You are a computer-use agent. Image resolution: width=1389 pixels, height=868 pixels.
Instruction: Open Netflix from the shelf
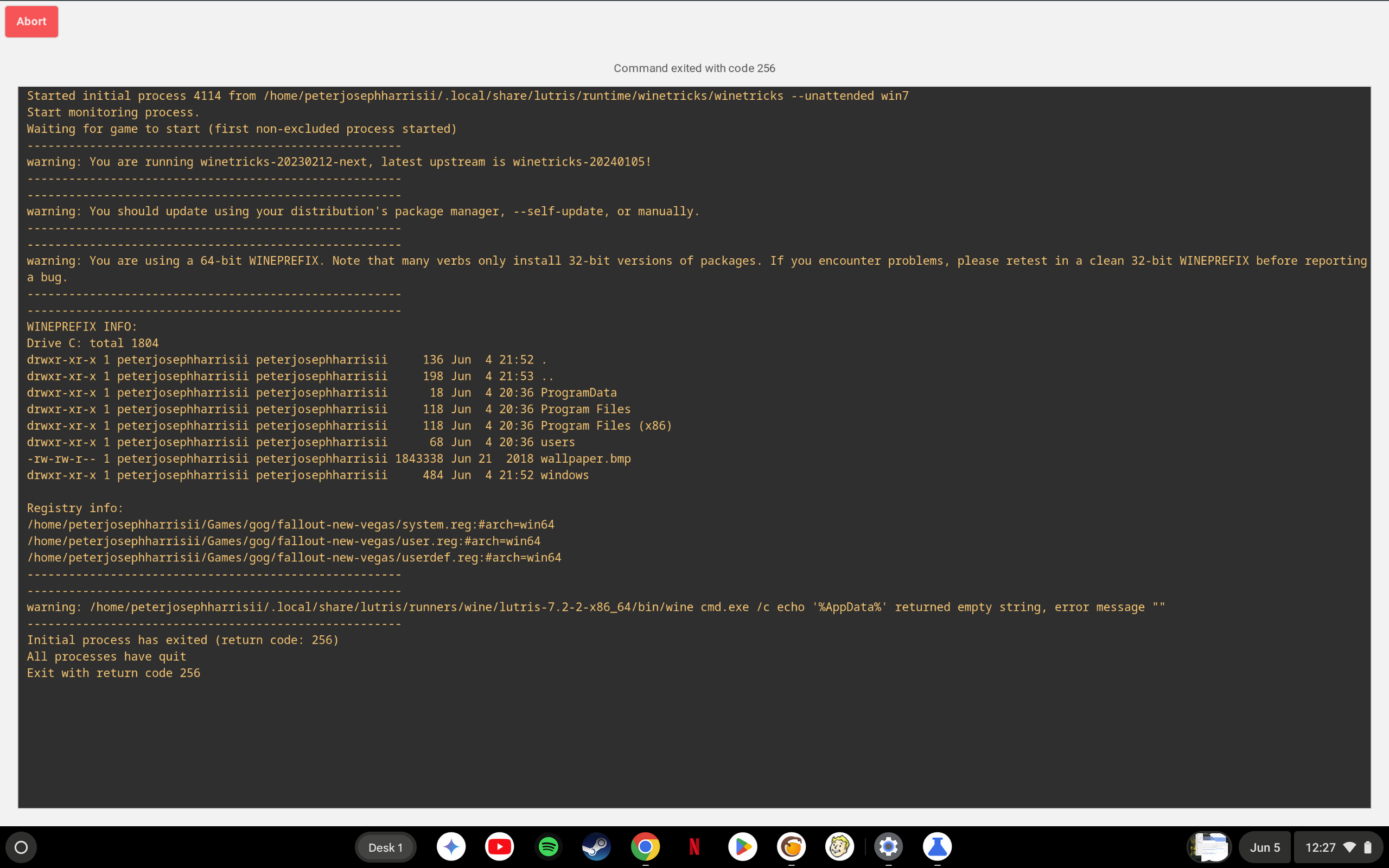coord(694,847)
